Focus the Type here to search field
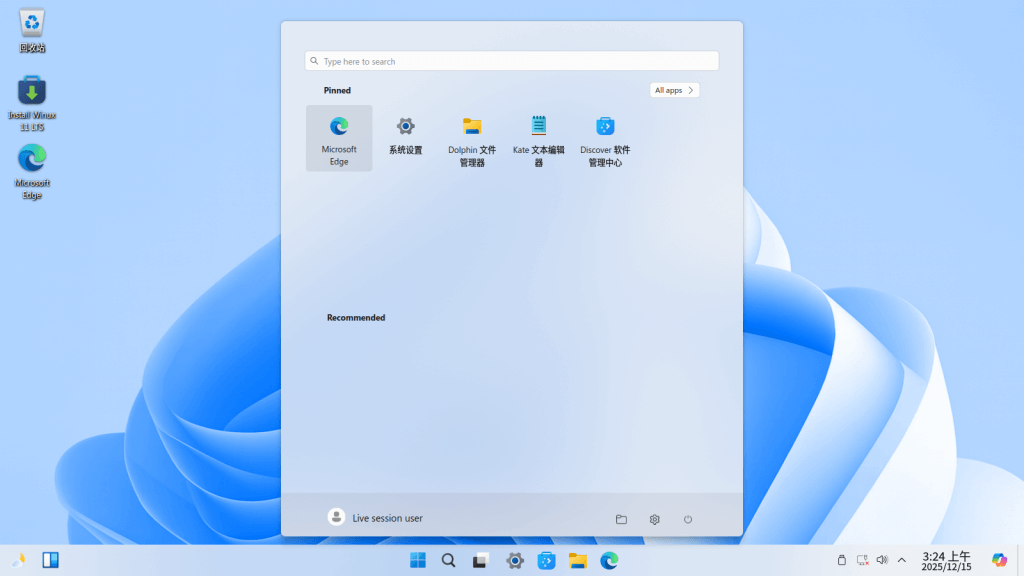Image resolution: width=1024 pixels, height=576 pixels. 512,61
